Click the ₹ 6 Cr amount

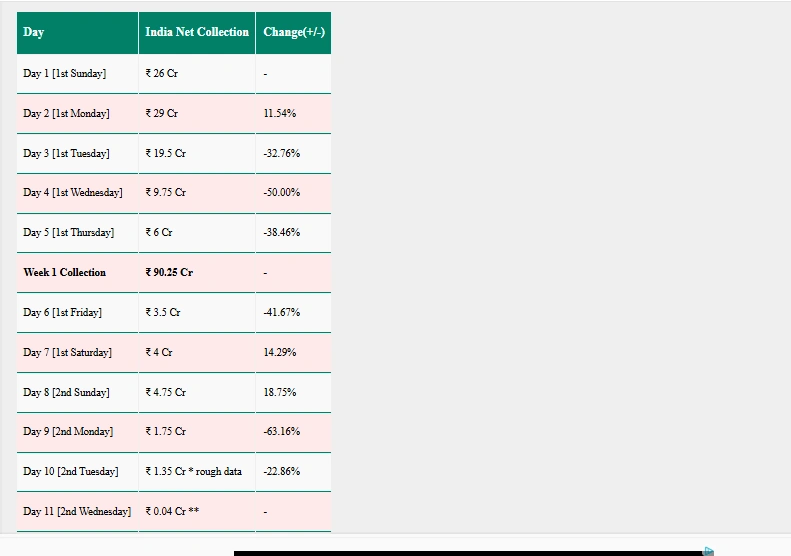[159, 233]
